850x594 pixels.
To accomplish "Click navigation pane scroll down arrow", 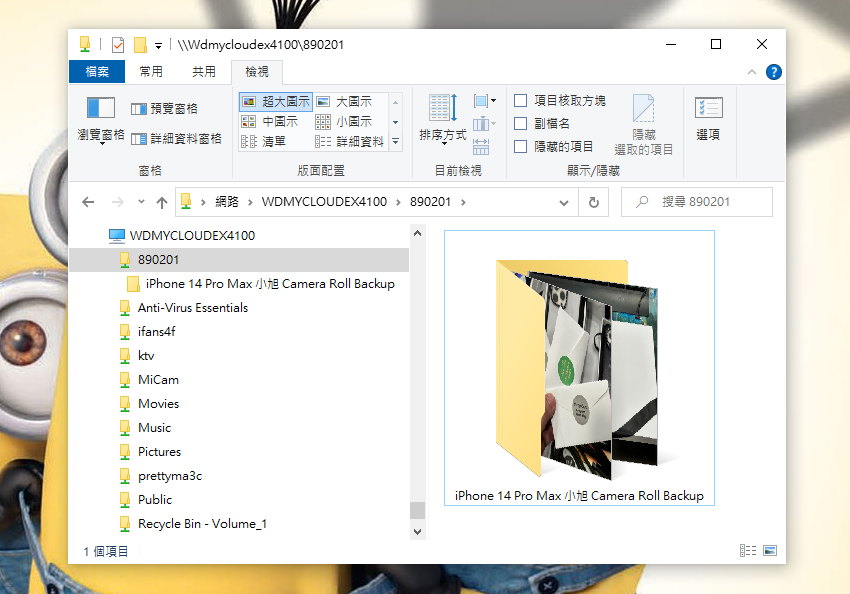I will click(417, 532).
